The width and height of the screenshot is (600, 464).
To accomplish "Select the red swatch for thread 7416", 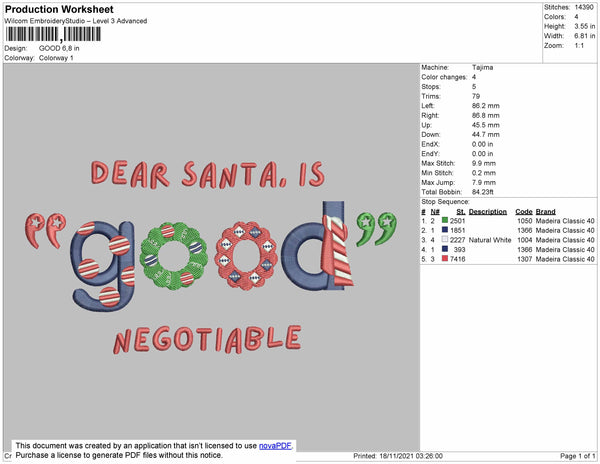I will tap(445, 259).
